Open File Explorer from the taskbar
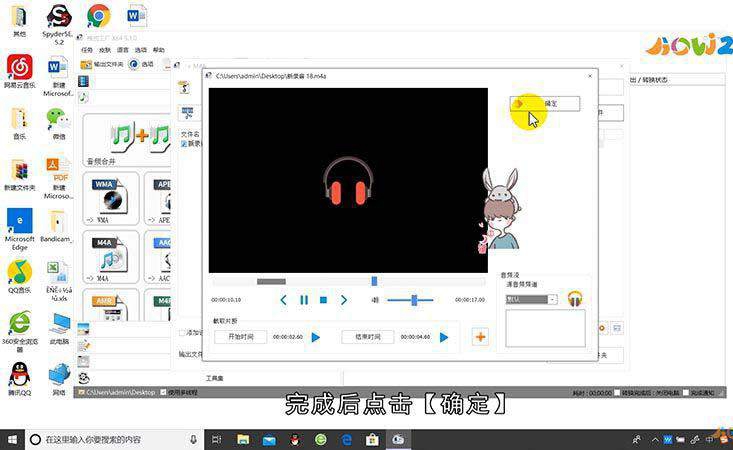 243,440
